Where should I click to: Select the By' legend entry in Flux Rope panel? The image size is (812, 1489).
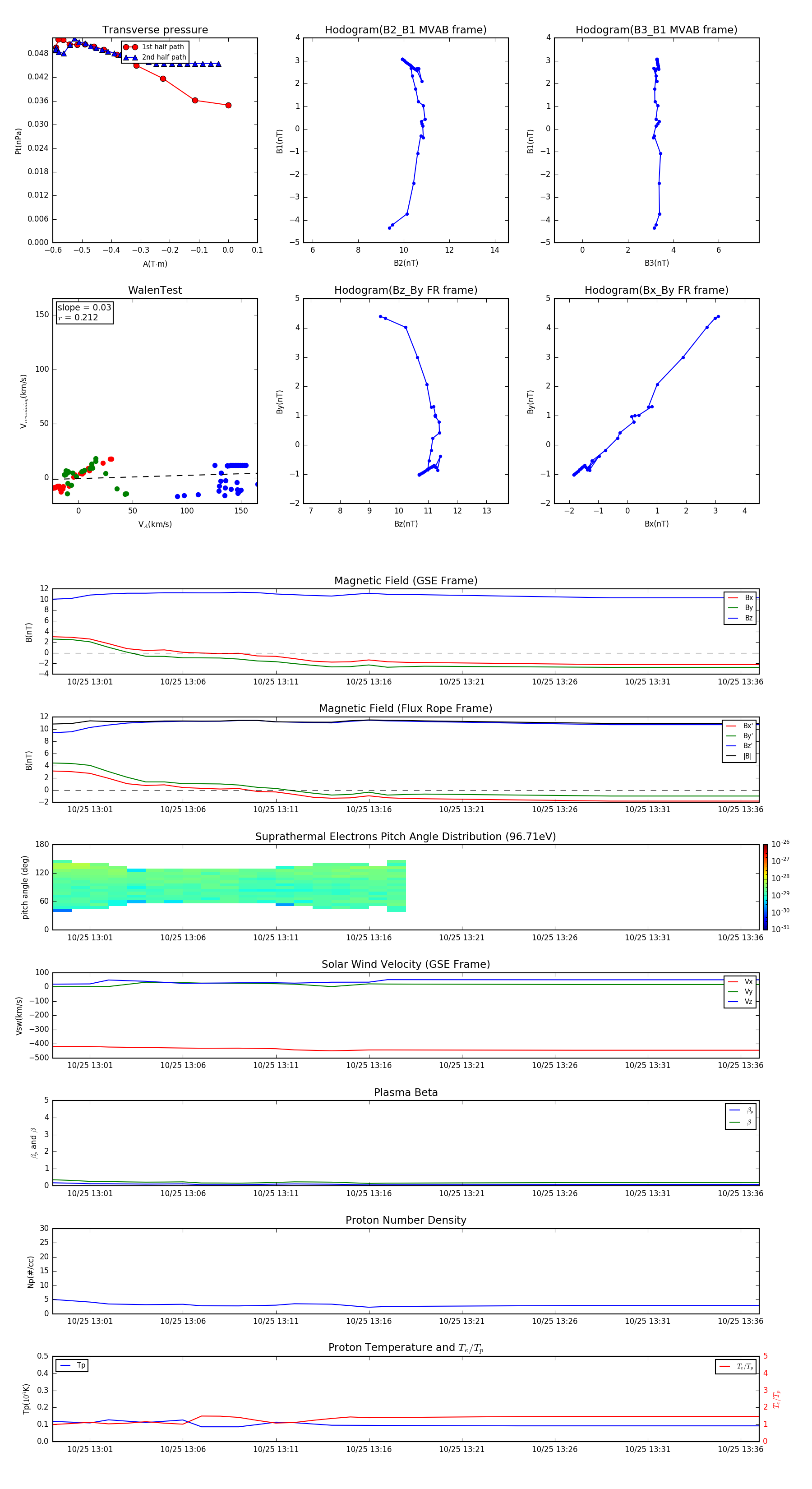(x=739, y=736)
